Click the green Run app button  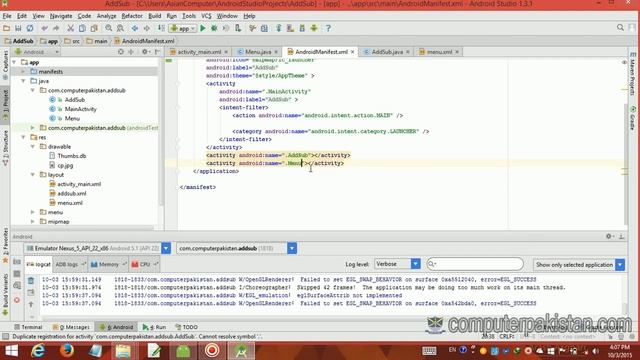click(x=203, y=28)
